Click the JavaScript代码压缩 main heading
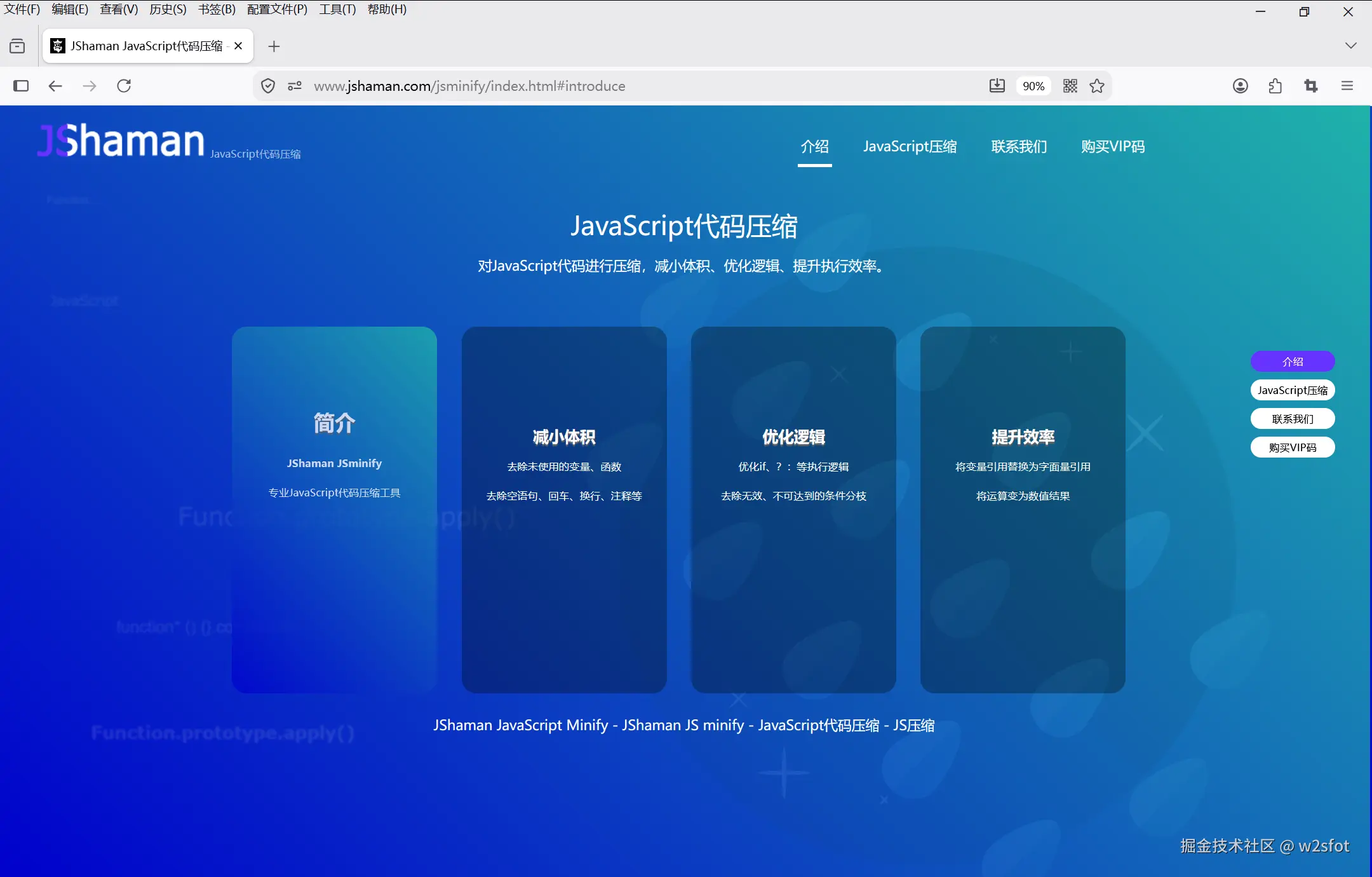The height and width of the screenshot is (877, 1372). click(x=683, y=227)
